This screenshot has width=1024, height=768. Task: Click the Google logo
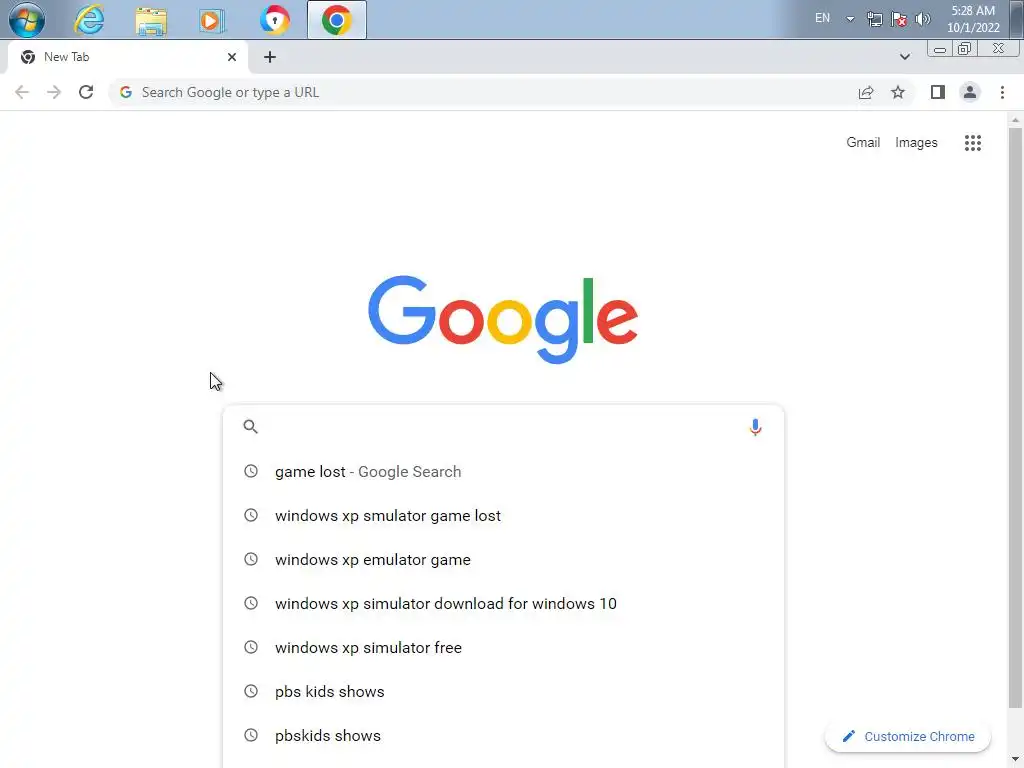tap(503, 319)
